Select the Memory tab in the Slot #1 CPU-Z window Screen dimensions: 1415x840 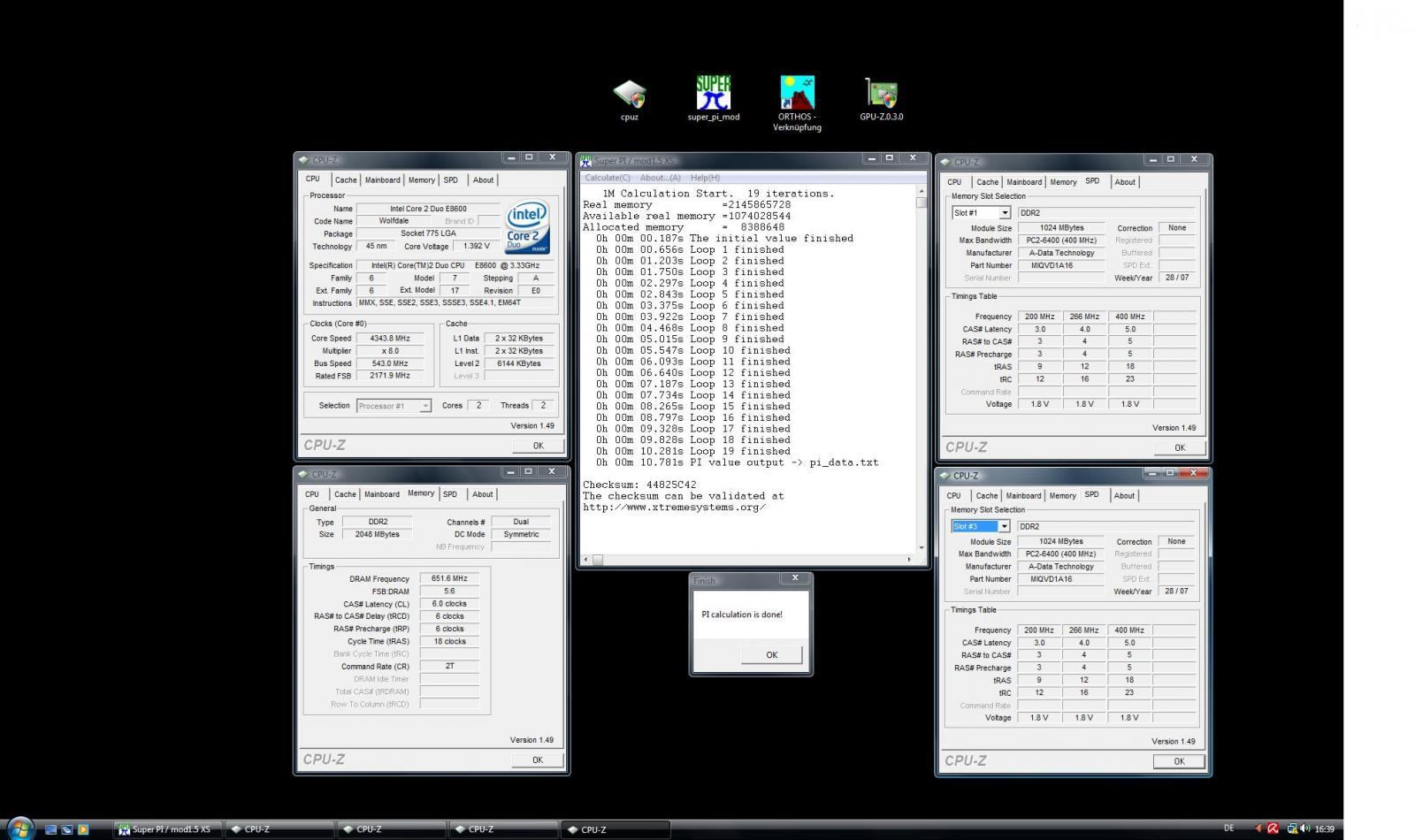click(1063, 182)
